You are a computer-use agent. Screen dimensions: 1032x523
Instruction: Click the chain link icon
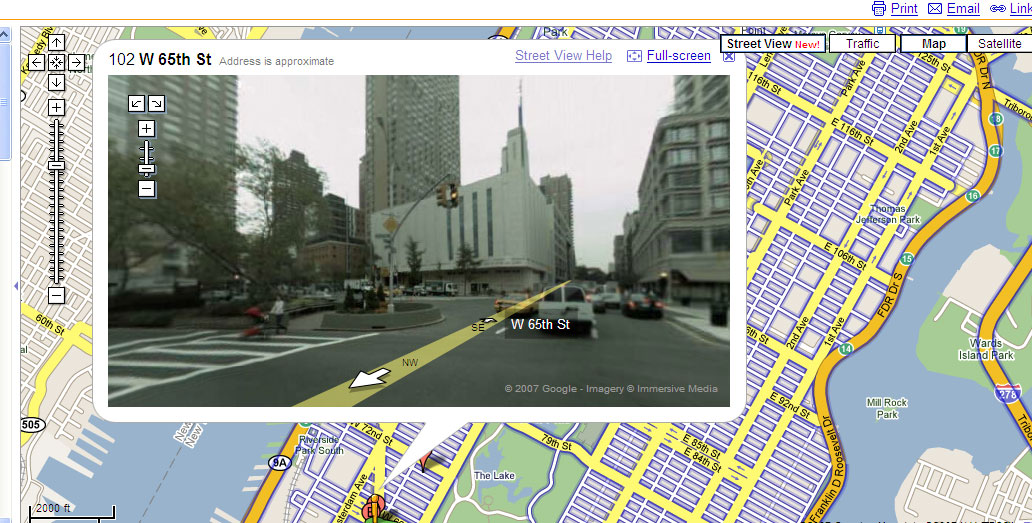click(x=998, y=9)
